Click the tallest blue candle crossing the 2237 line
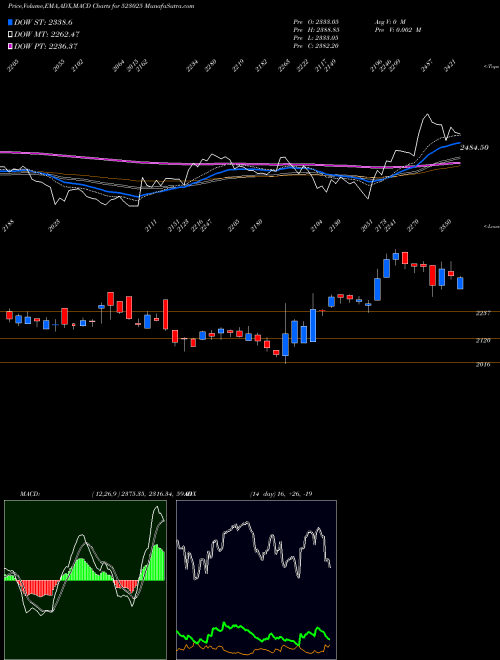The height and width of the screenshot is (660, 500). click(313, 325)
